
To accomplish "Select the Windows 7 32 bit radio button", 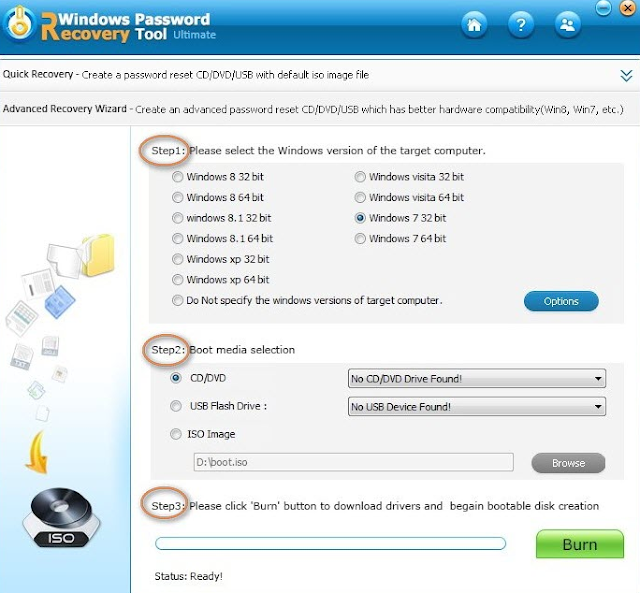I will (360, 218).
